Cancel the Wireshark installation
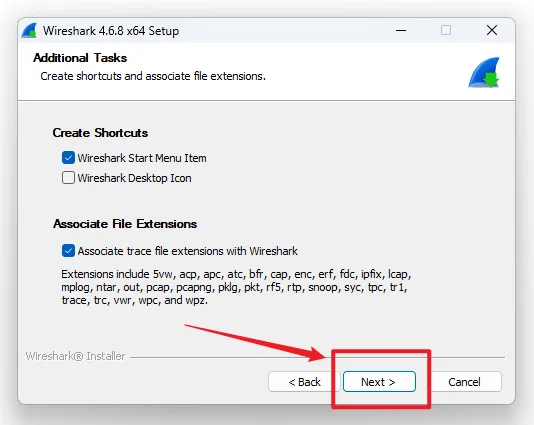This screenshot has width=534, height=425. 464,382
